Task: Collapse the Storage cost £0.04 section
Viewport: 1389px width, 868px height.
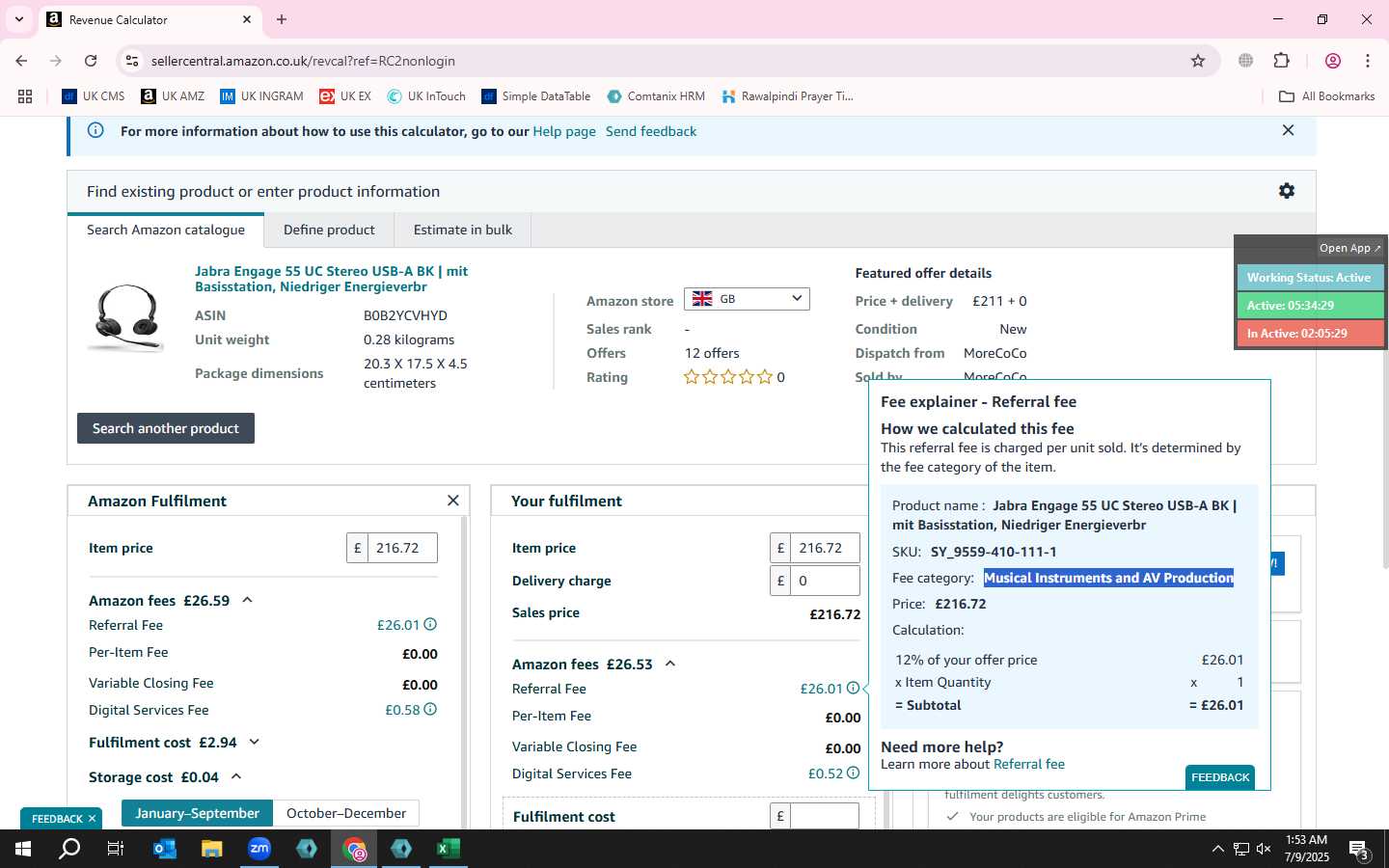Action: point(236,776)
